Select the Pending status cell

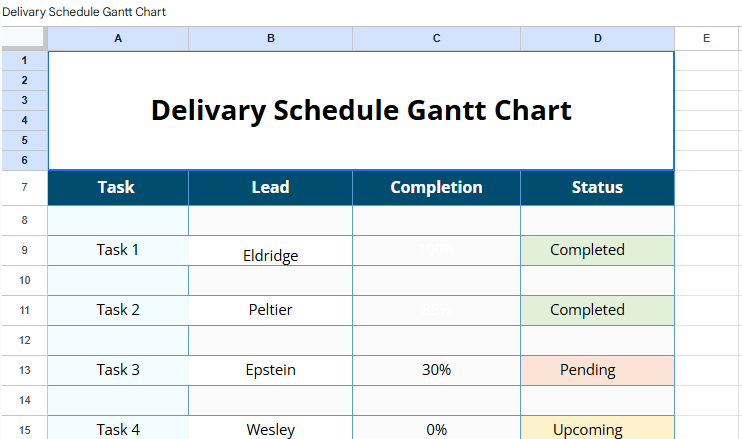[x=597, y=370]
